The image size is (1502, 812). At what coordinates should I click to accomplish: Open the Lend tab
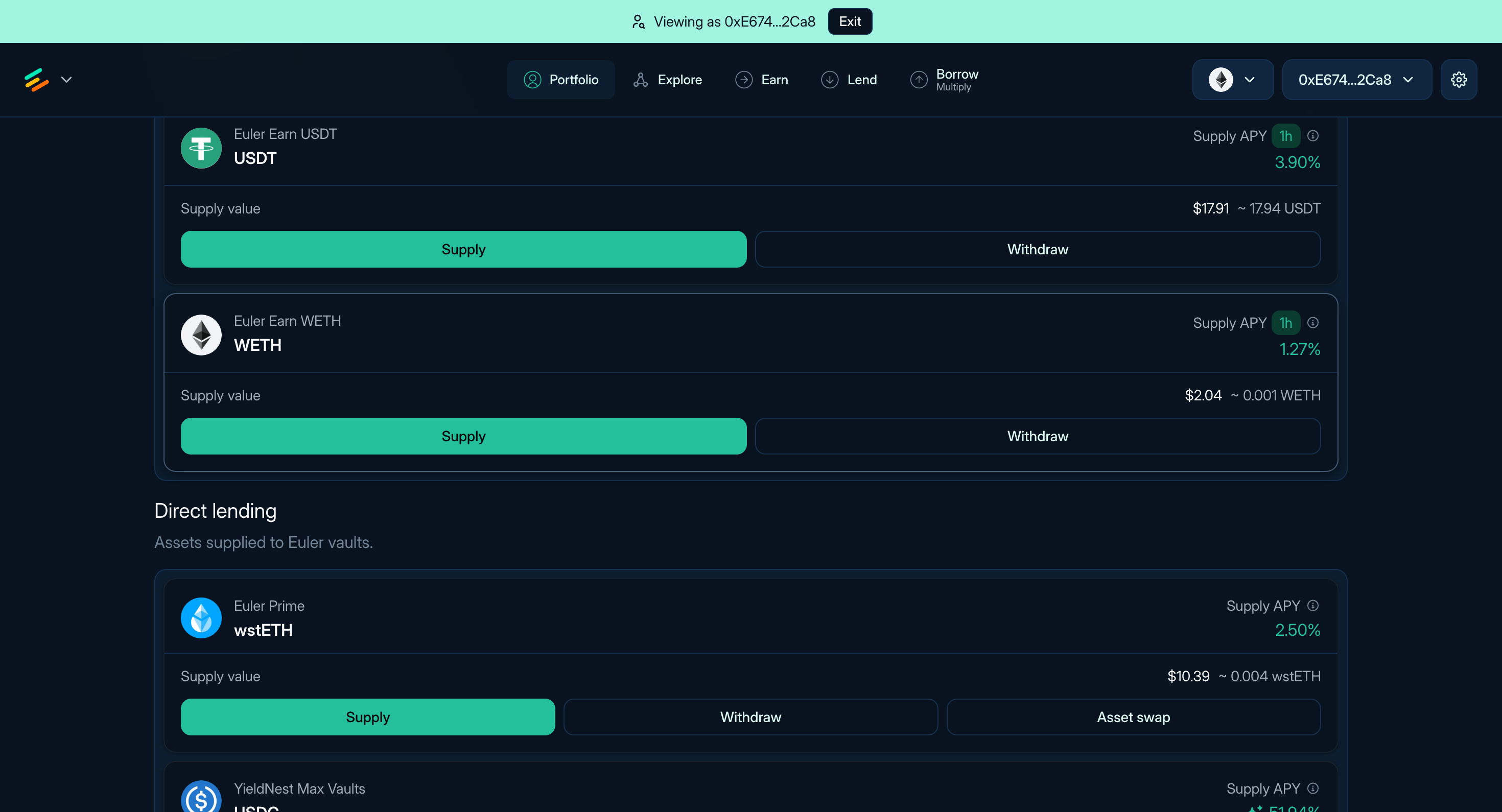pyautogui.click(x=849, y=80)
